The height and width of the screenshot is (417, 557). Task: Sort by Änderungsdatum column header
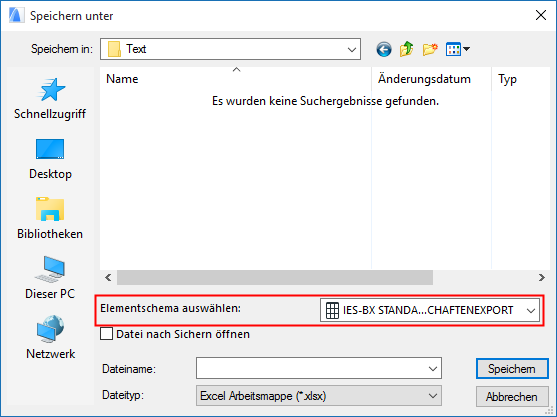(x=431, y=79)
